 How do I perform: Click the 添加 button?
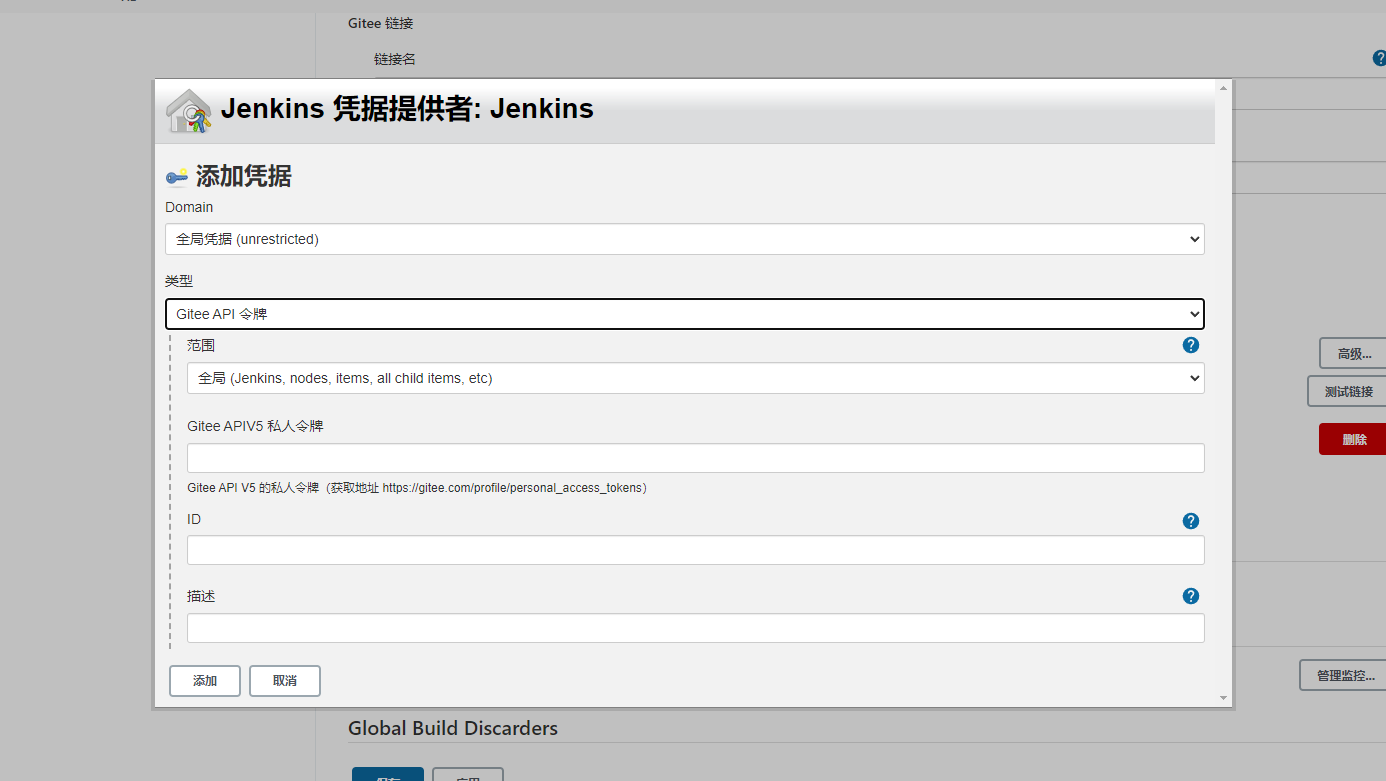[x=205, y=681]
